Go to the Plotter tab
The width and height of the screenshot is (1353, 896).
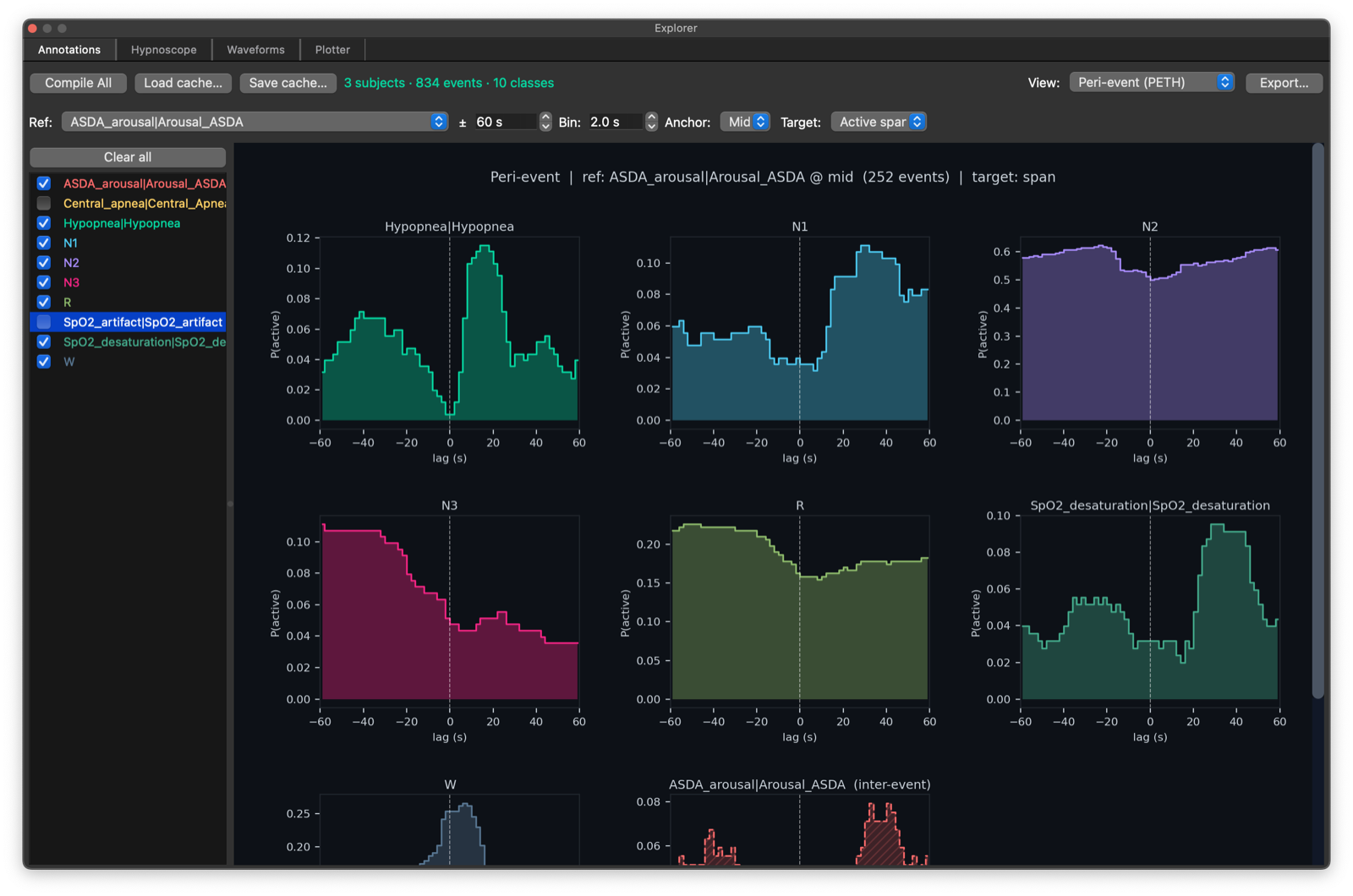332,50
